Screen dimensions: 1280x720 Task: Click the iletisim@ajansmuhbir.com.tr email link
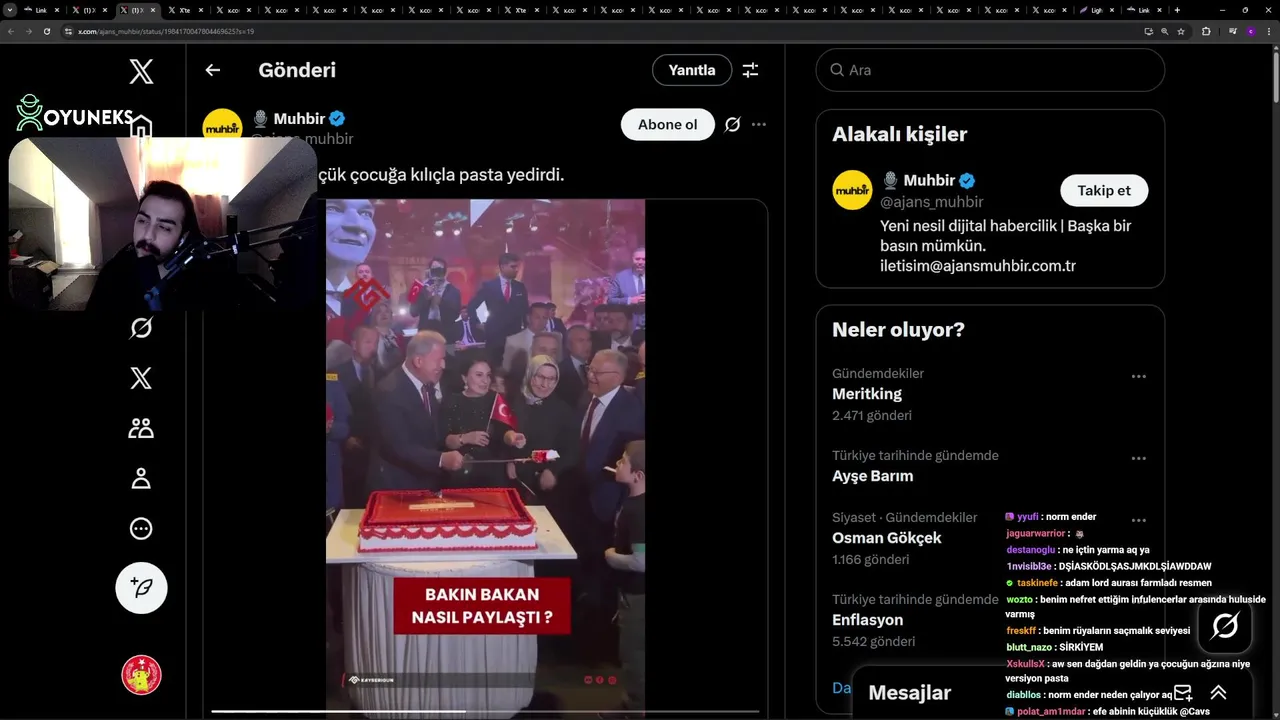point(978,266)
